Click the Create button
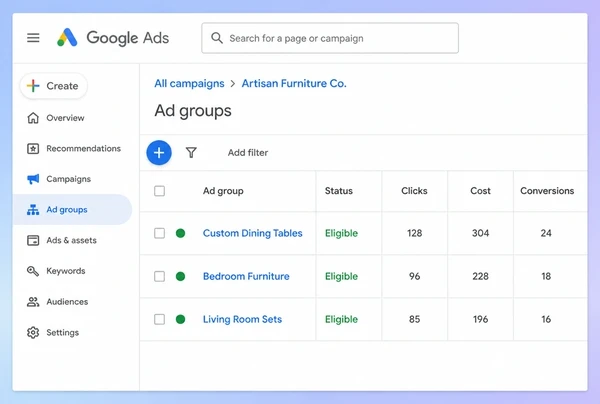Screen dimensions: 600x404 54,86
